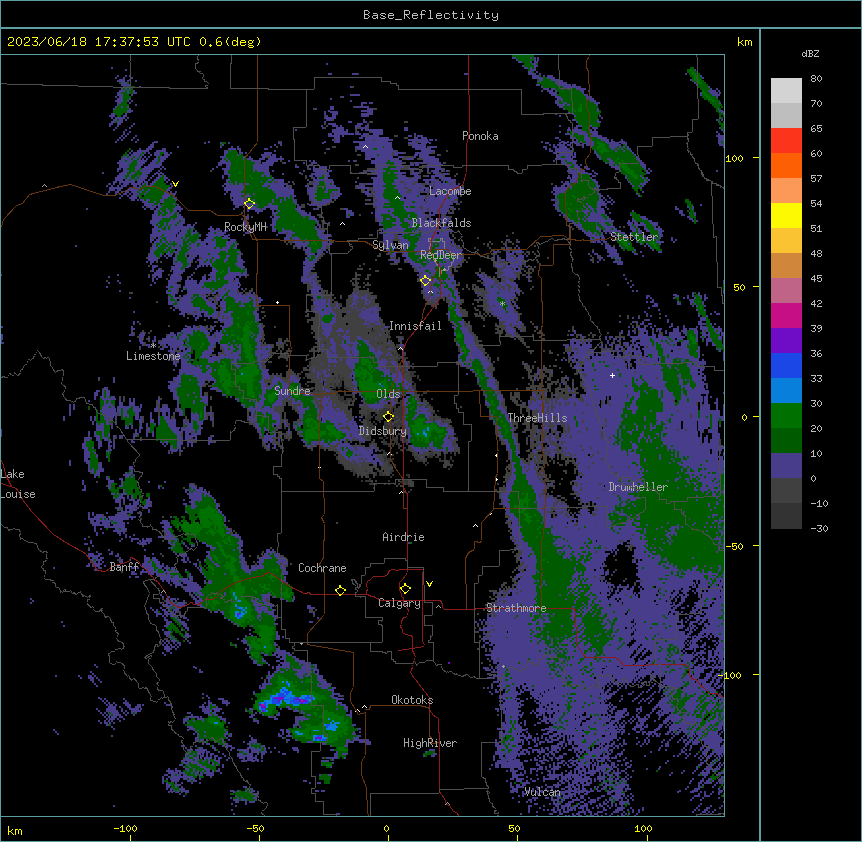This screenshot has height=842, width=862.
Task: Click the HighRiver label
Action: pos(430,743)
